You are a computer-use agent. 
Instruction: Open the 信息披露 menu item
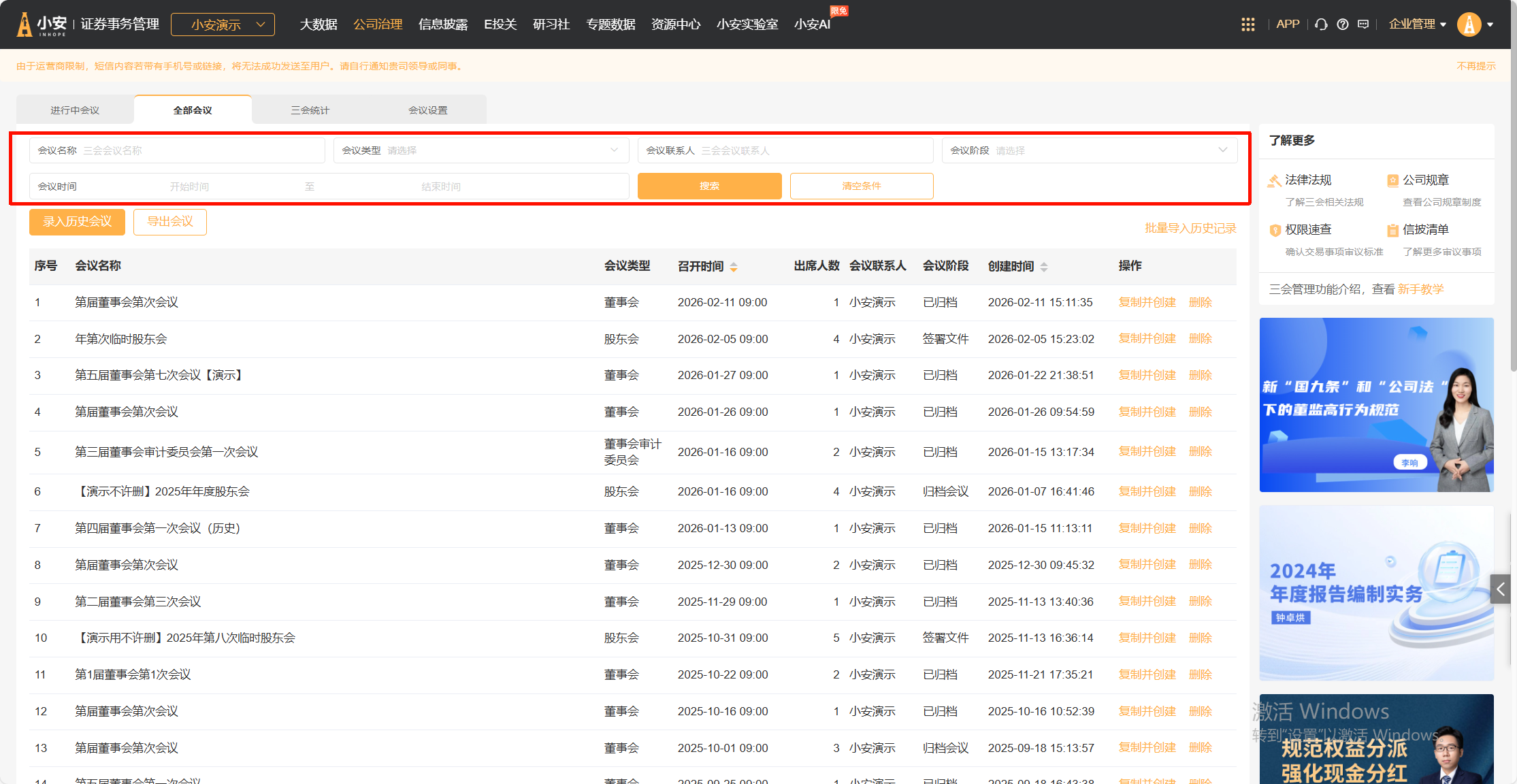[443, 24]
